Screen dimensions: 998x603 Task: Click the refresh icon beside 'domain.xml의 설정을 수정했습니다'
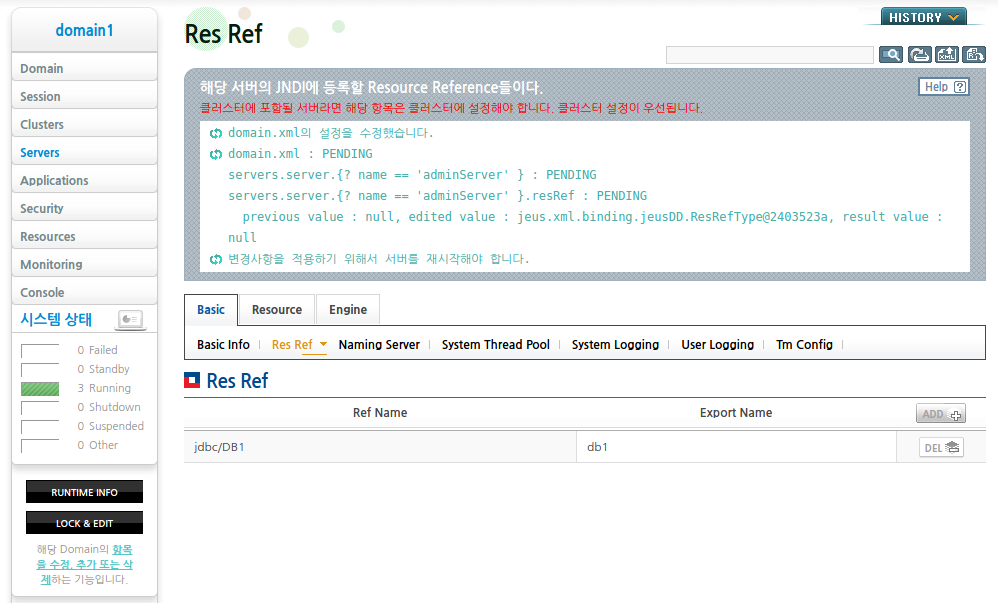216,133
